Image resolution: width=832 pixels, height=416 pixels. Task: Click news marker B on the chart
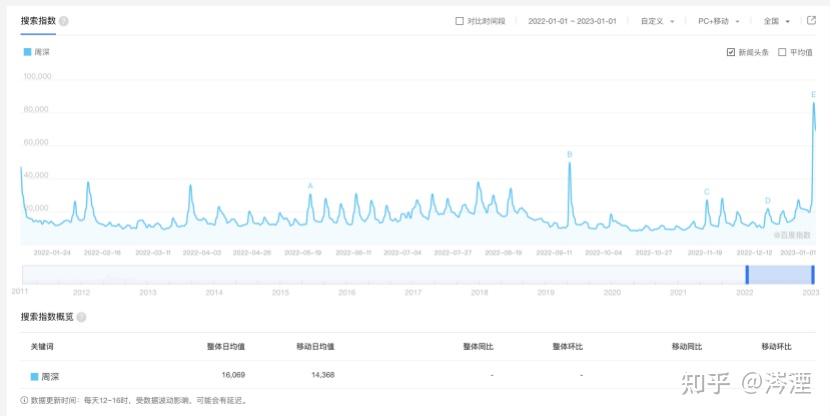569,154
